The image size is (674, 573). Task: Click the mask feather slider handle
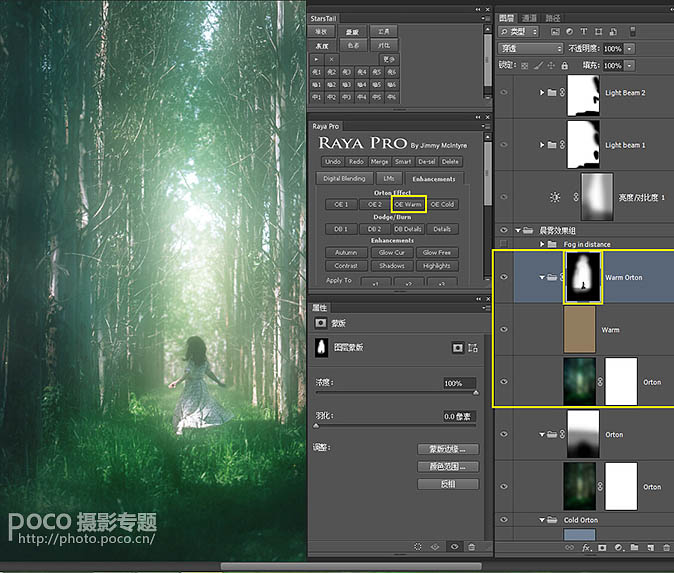click(x=316, y=426)
